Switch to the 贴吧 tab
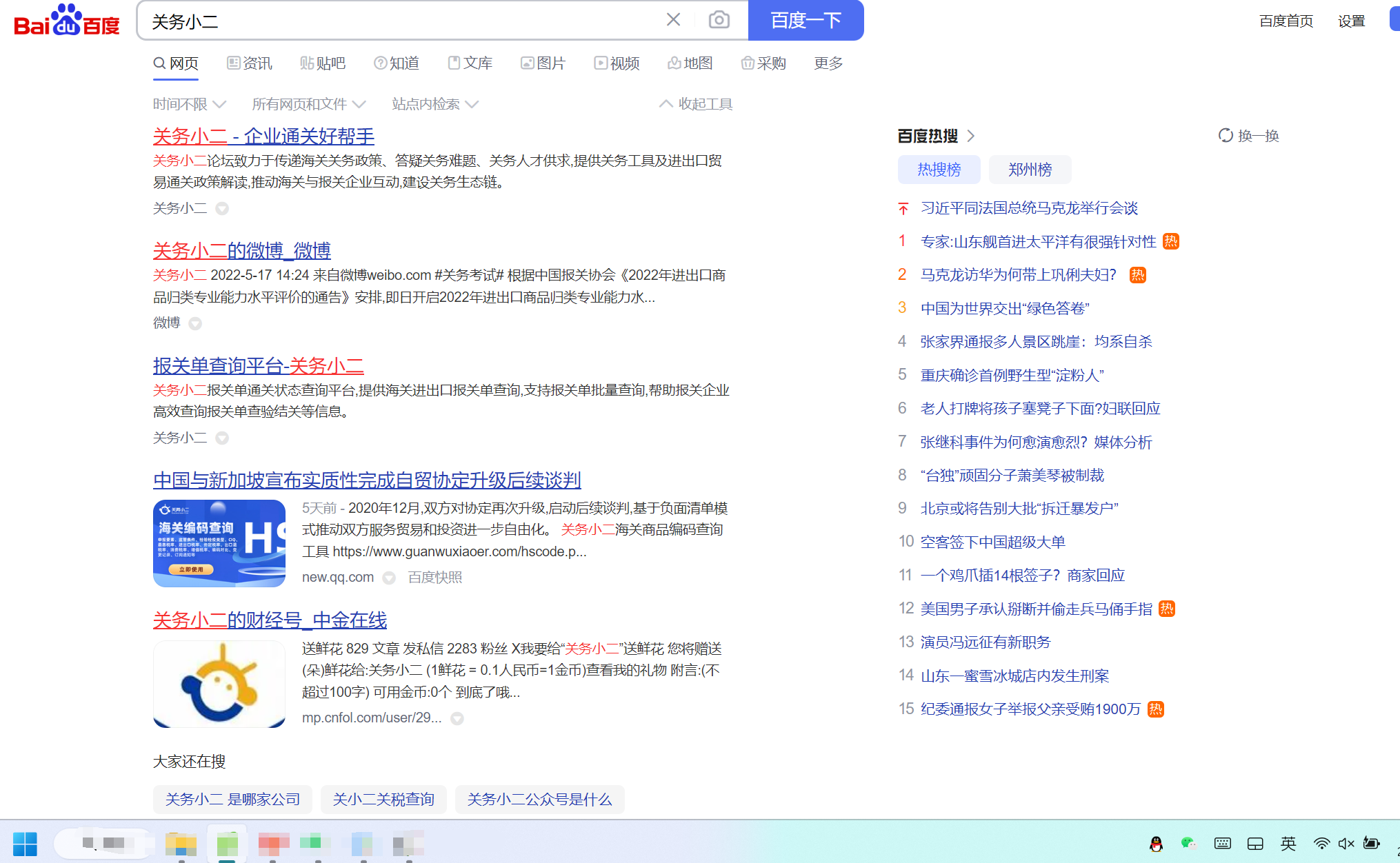 coord(323,63)
